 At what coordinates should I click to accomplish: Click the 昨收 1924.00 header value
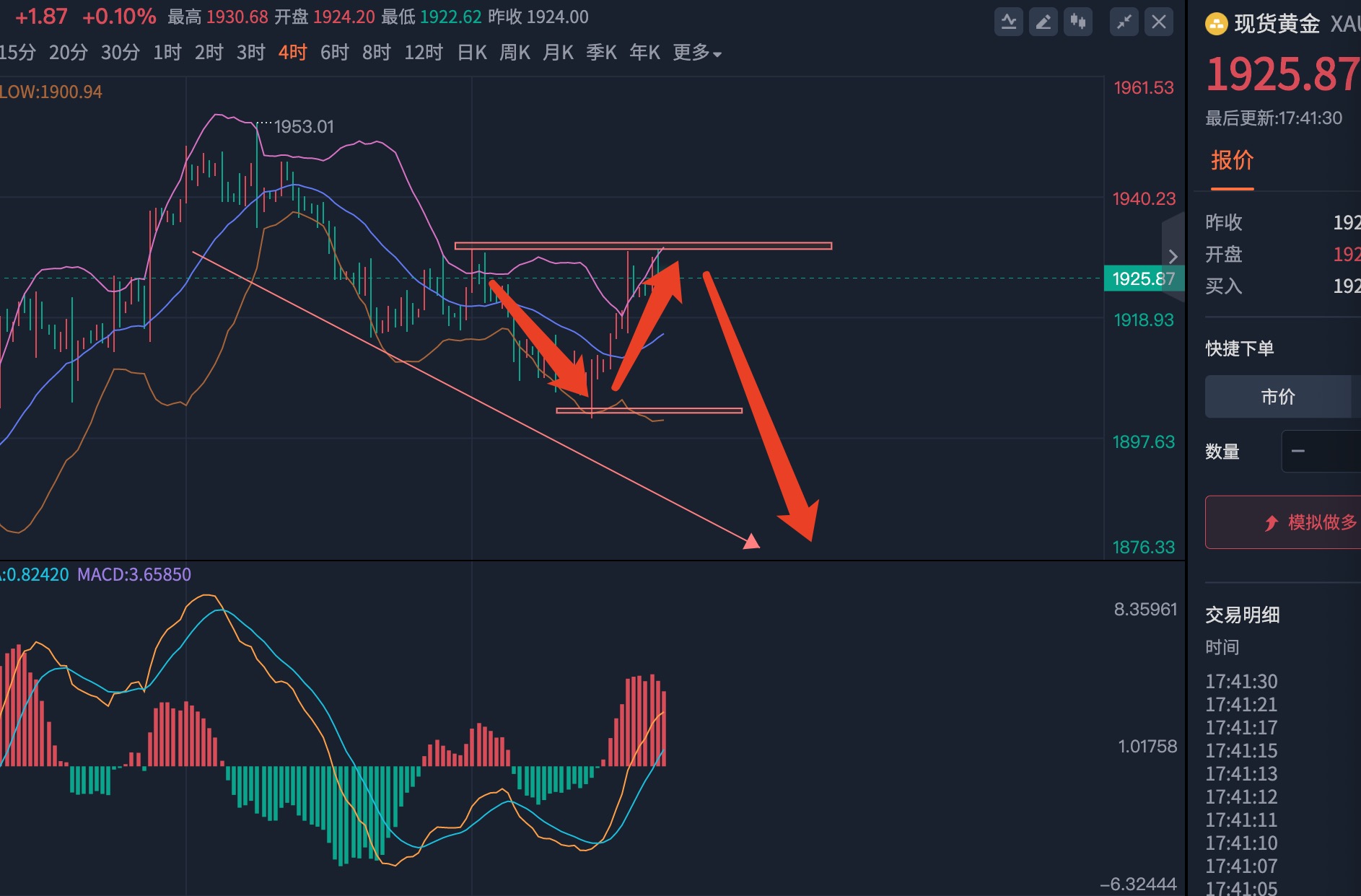(538, 17)
